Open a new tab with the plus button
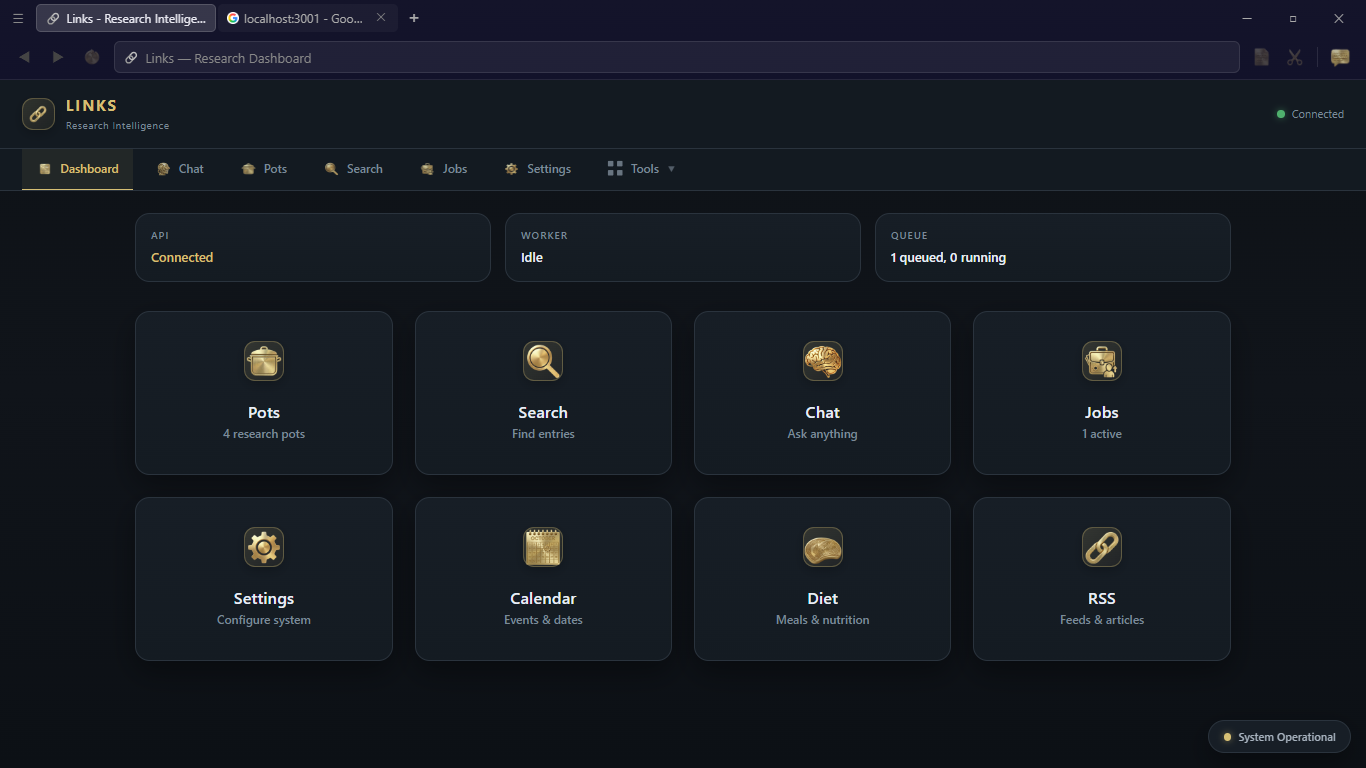The width and height of the screenshot is (1366, 768). (x=414, y=17)
